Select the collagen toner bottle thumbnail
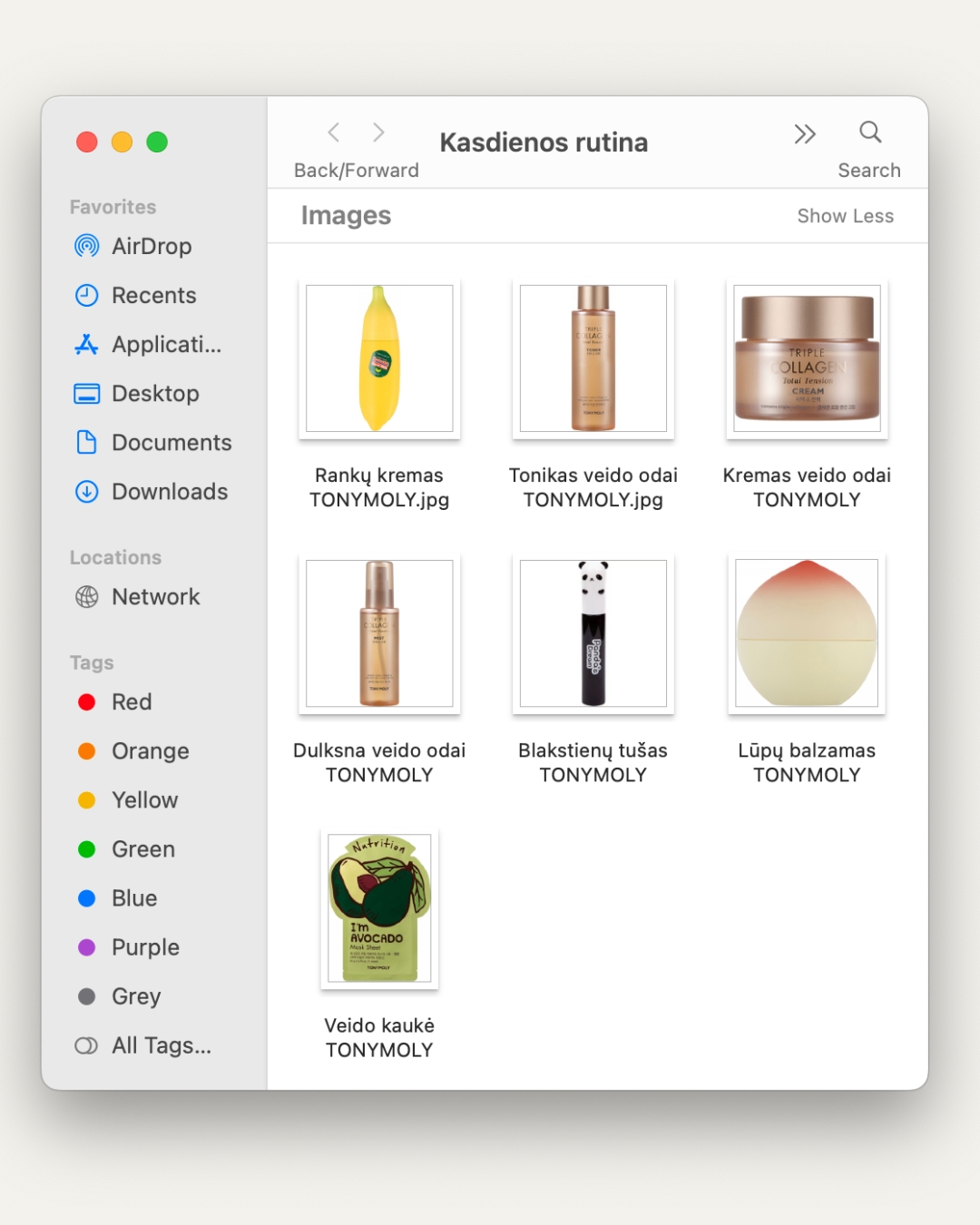 [593, 358]
